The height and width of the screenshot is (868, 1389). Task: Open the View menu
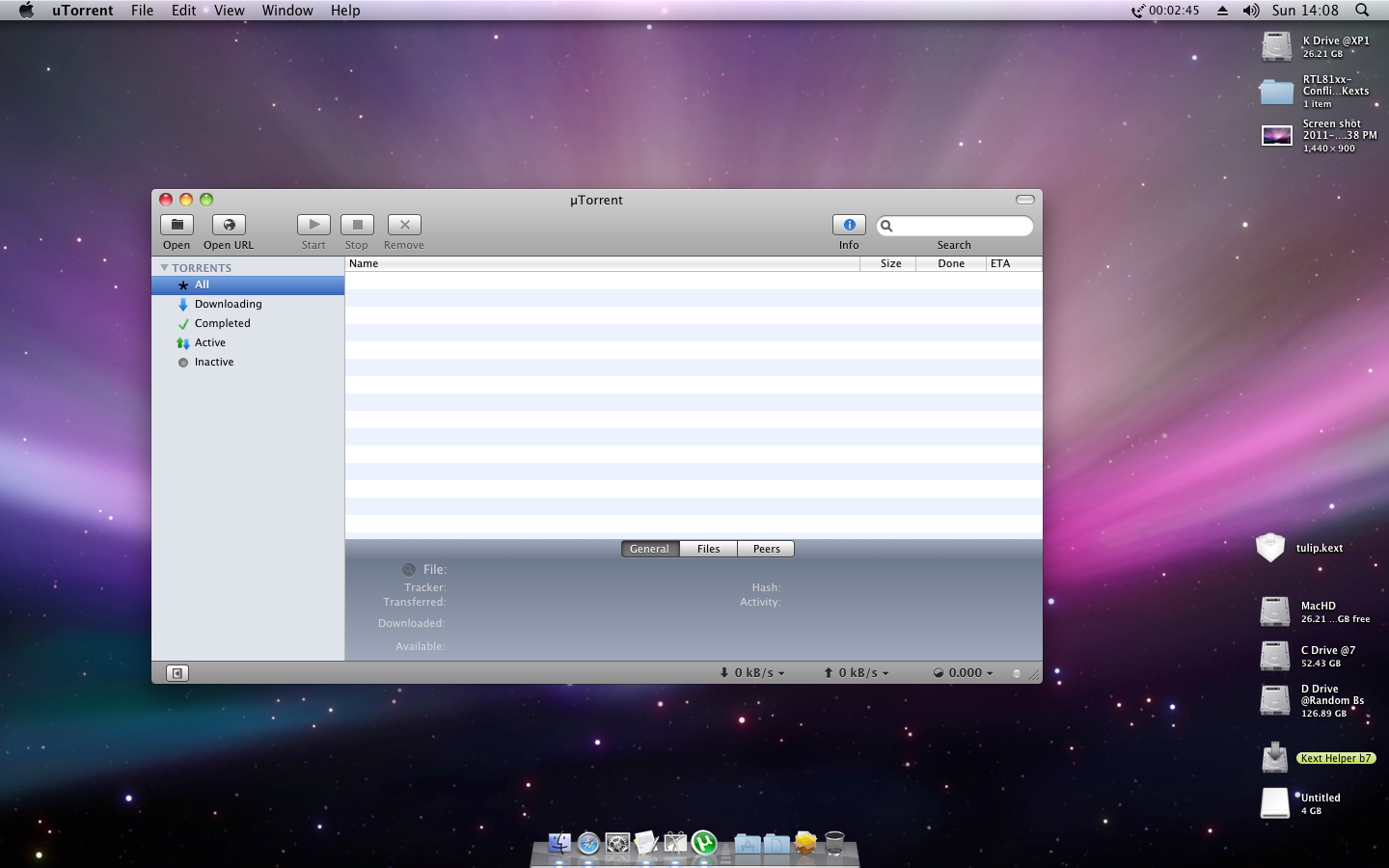(x=229, y=11)
